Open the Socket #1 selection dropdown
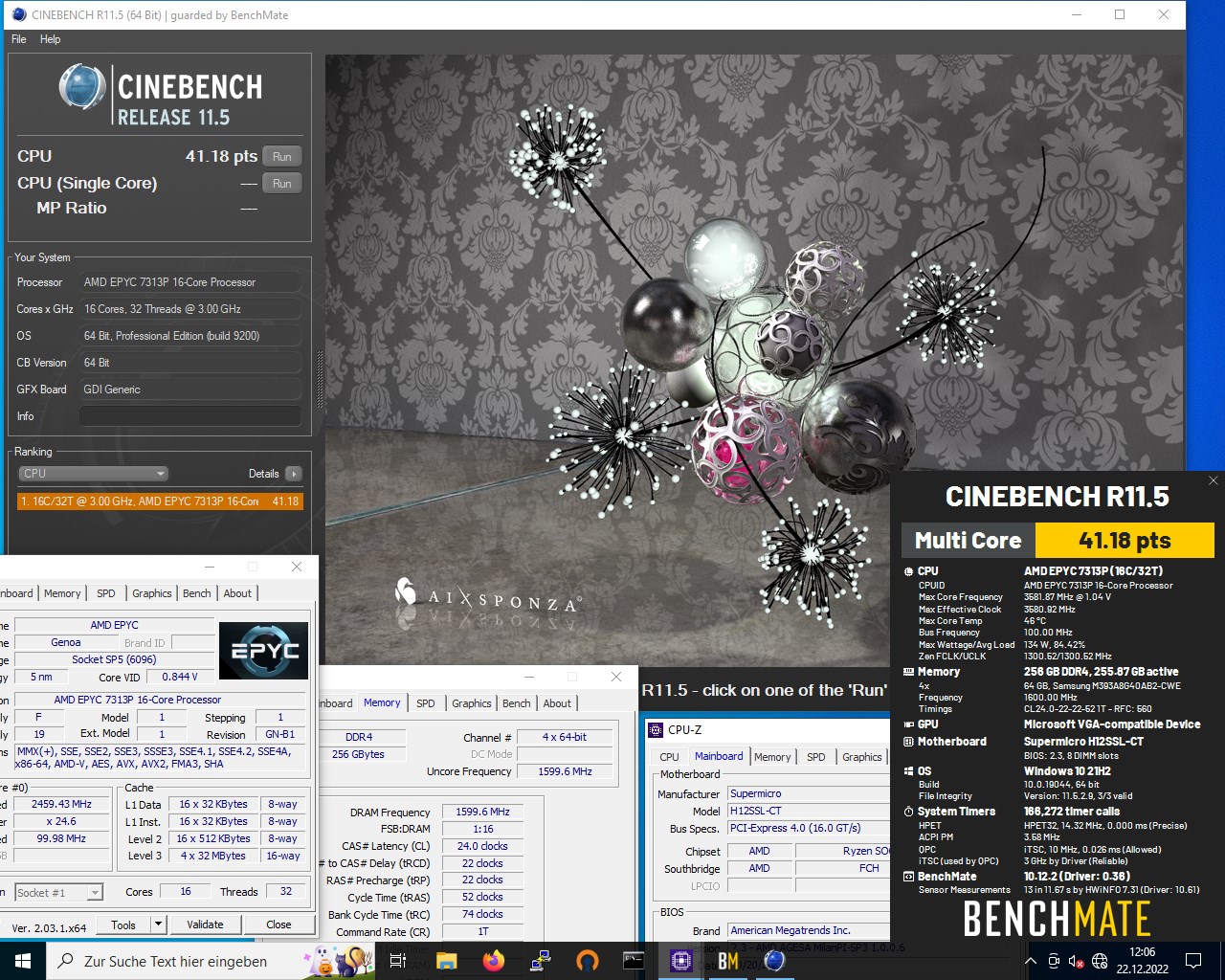The image size is (1225, 980). tap(58, 892)
